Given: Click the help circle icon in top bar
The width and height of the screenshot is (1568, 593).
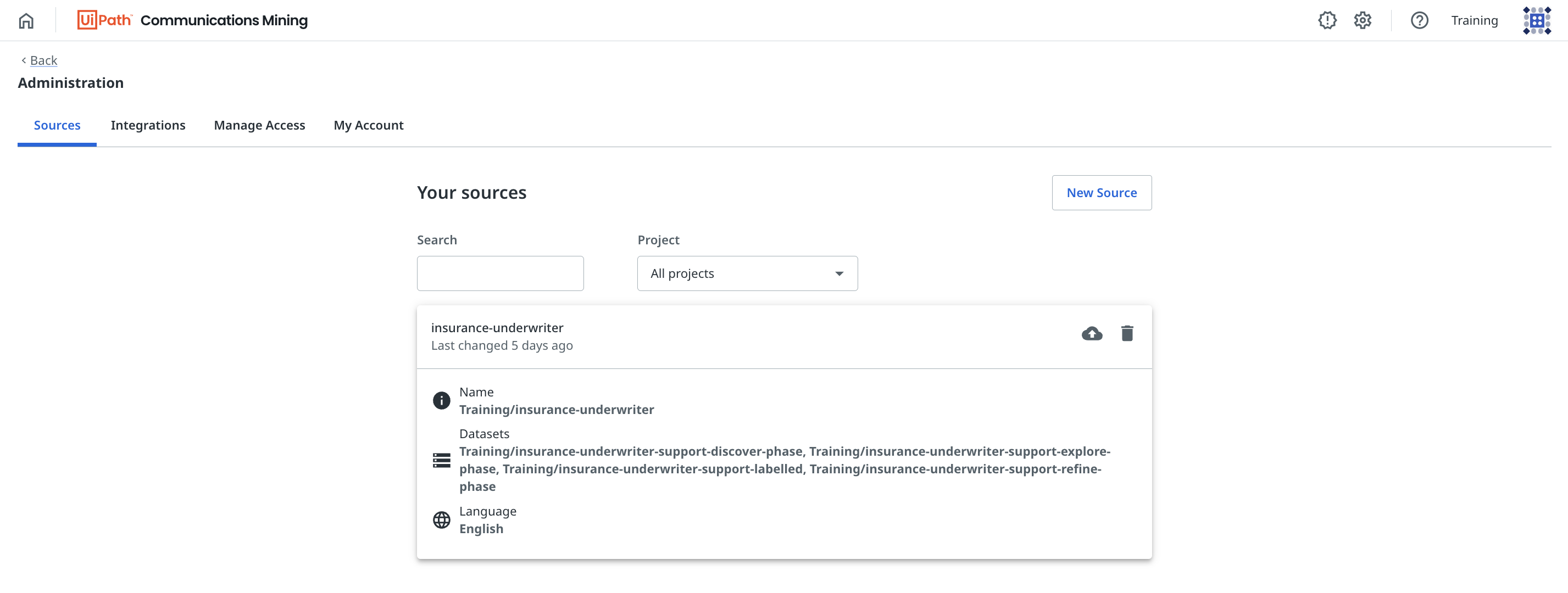Looking at the screenshot, I should point(1418,19).
